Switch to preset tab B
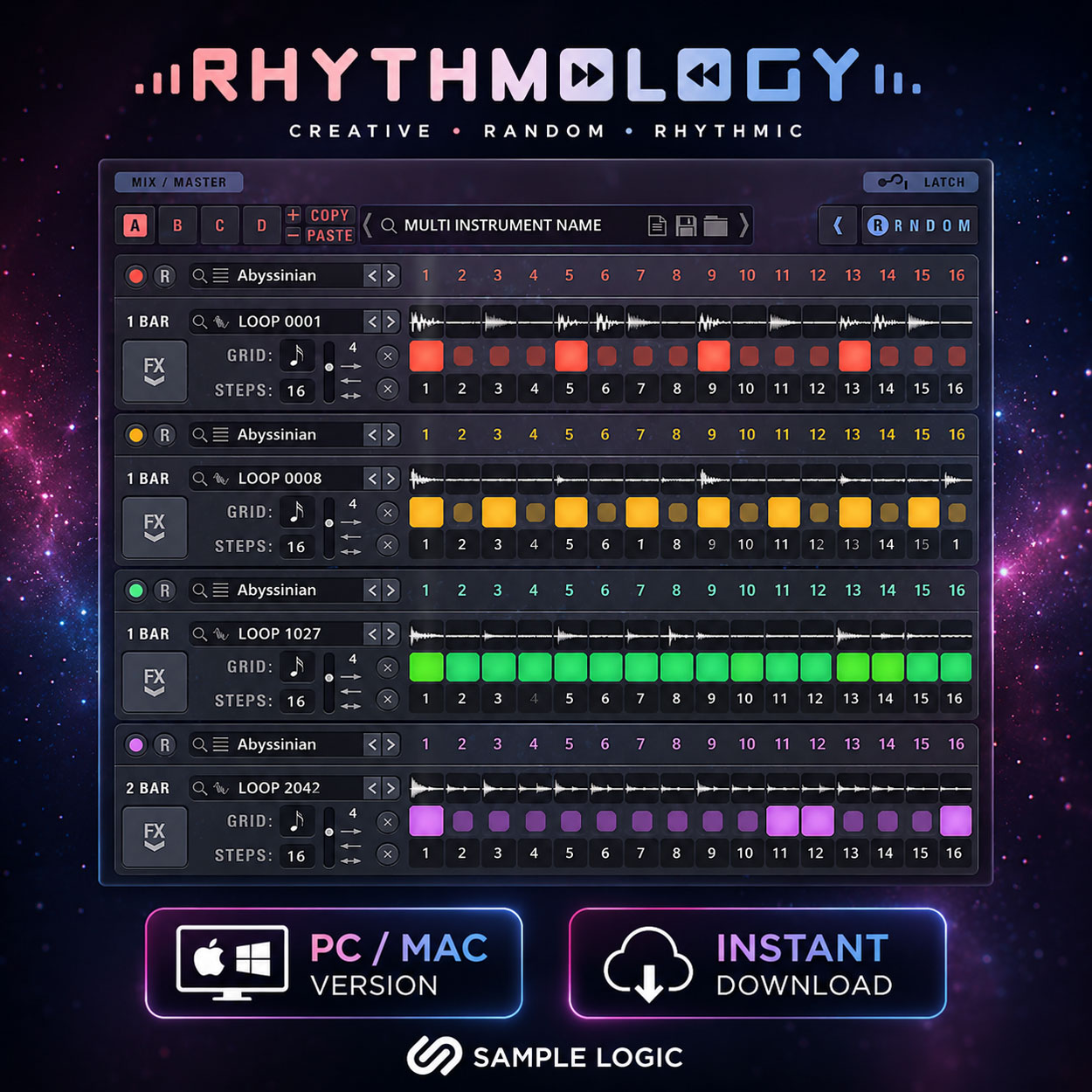 click(x=177, y=225)
